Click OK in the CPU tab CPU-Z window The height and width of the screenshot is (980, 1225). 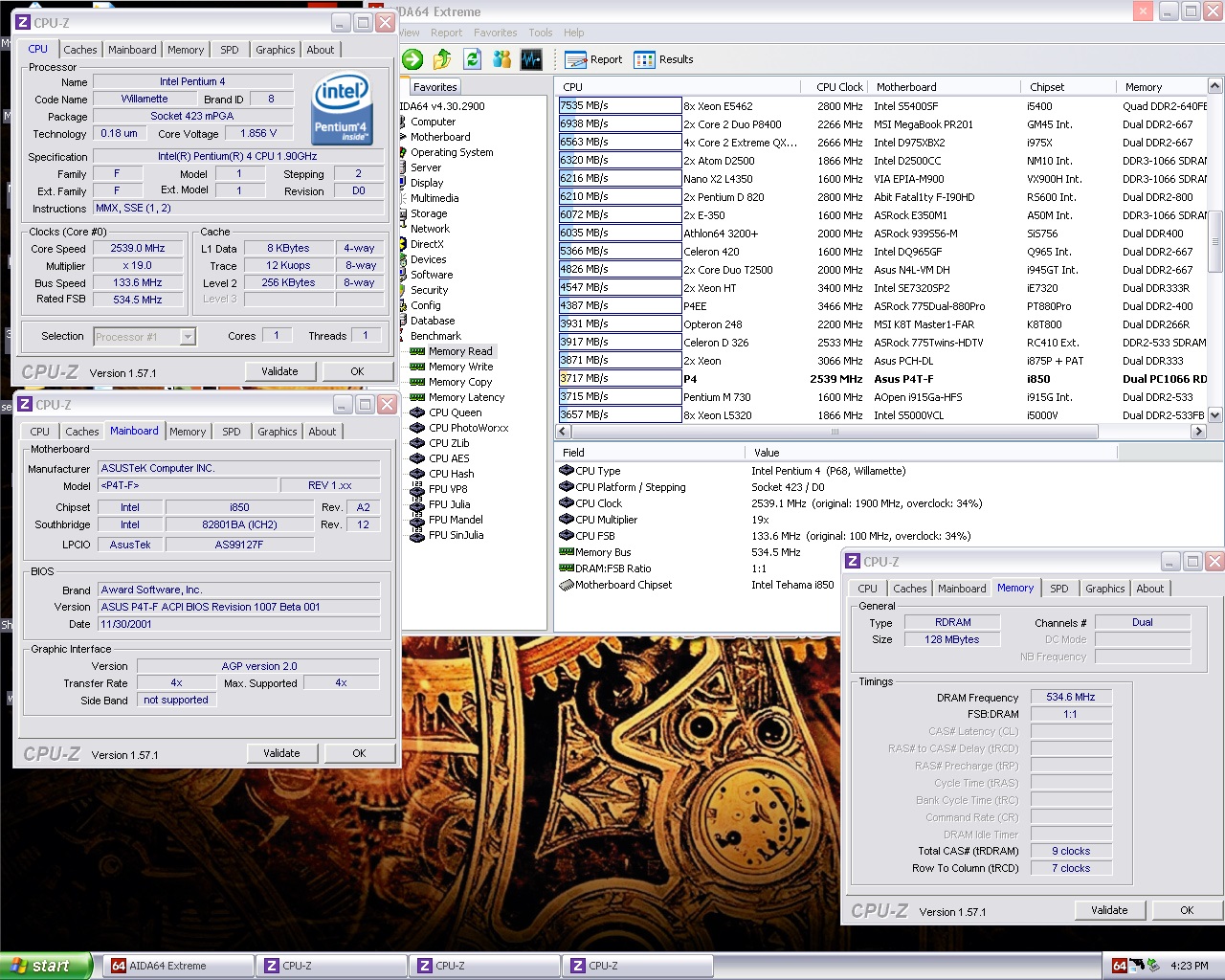coord(357,371)
